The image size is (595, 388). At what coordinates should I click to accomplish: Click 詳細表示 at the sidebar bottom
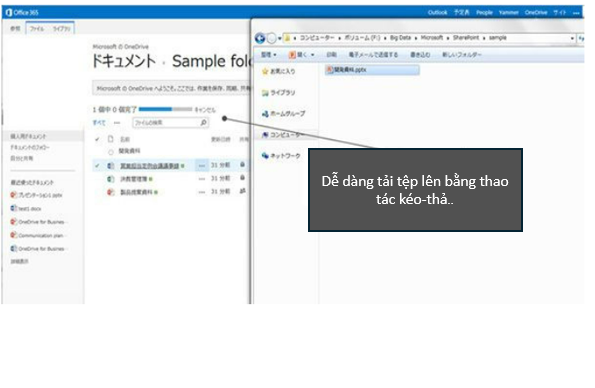tap(19, 261)
